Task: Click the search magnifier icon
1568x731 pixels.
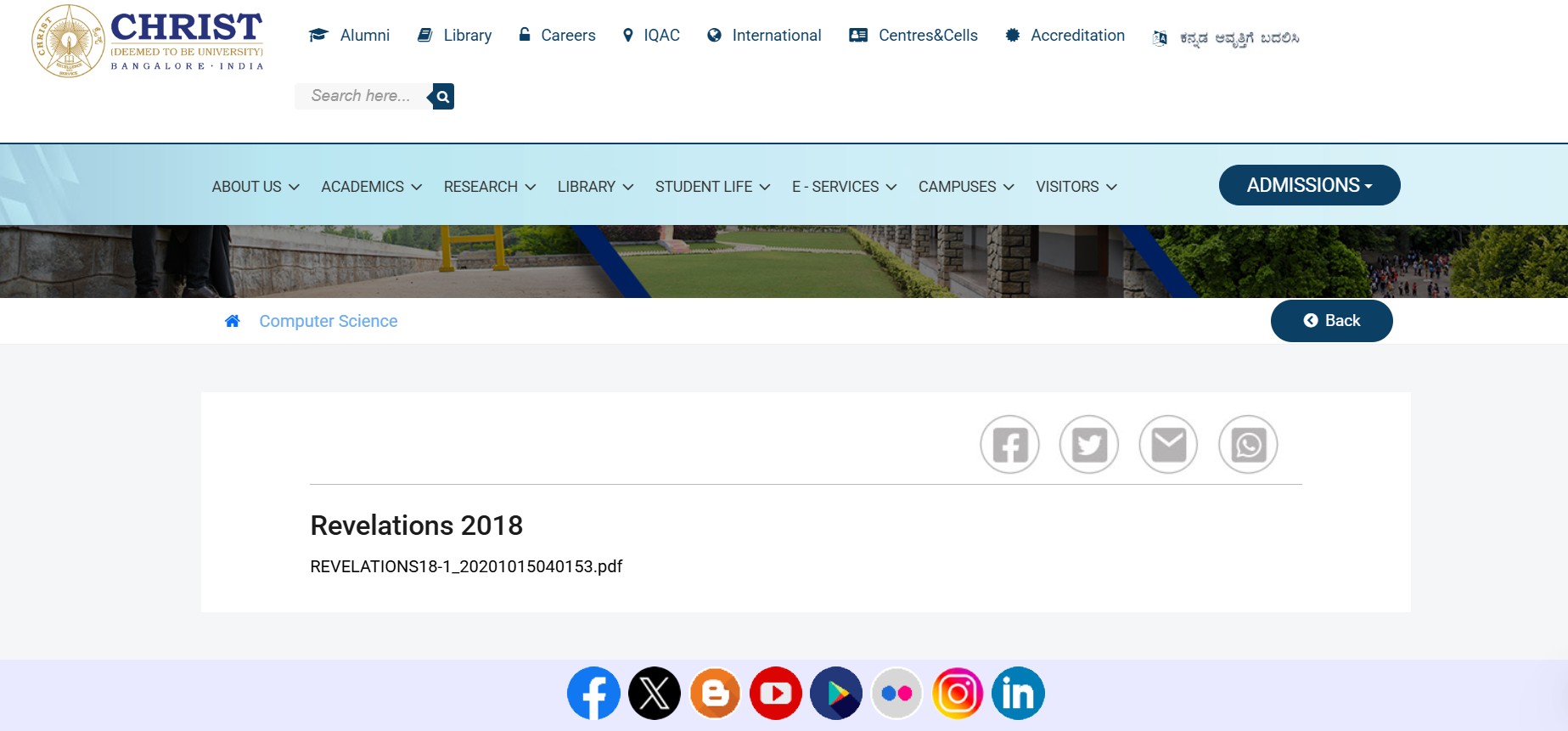Action: [x=441, y=97]
